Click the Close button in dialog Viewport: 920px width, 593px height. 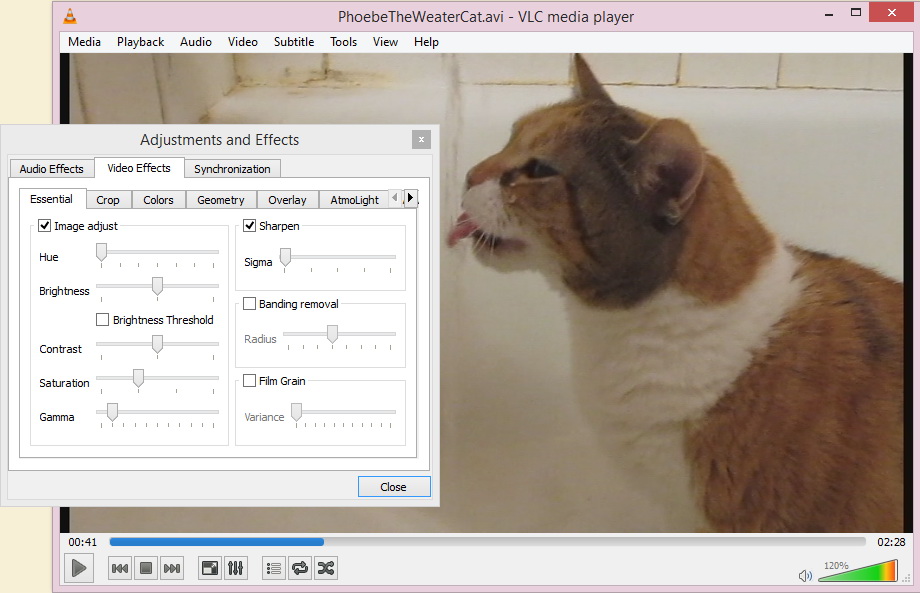pyautogui.click(x=394, y=487)
